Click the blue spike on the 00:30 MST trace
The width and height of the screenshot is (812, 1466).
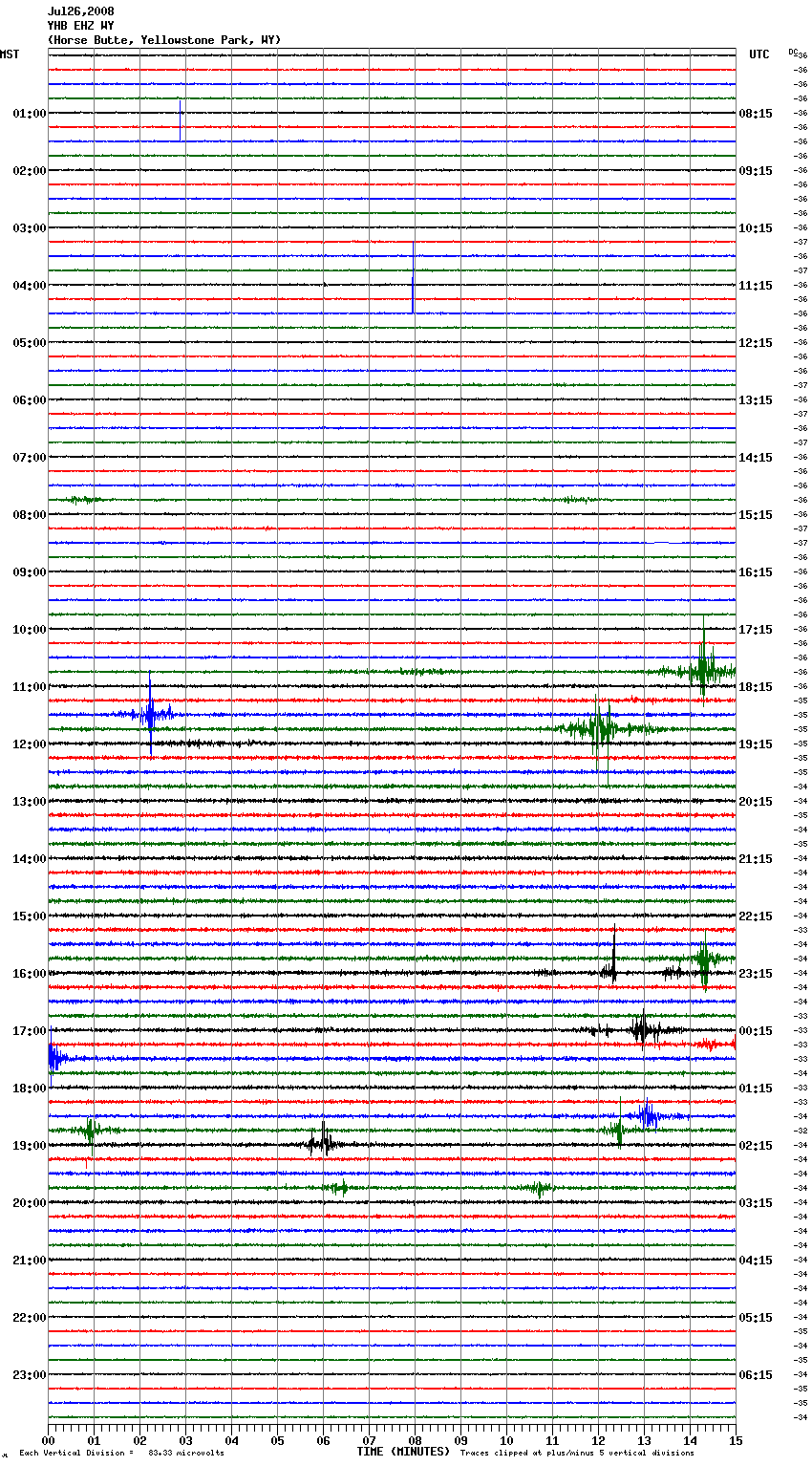pyautogui.click(x=181, y=120)
